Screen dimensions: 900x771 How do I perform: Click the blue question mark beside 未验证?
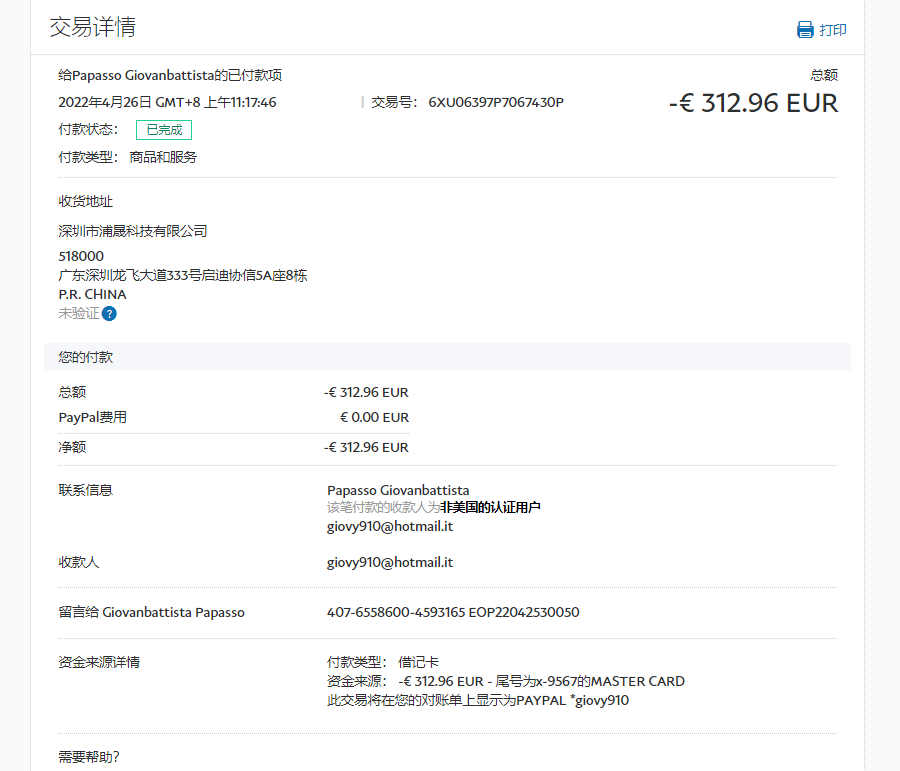(x=109, y=314)
